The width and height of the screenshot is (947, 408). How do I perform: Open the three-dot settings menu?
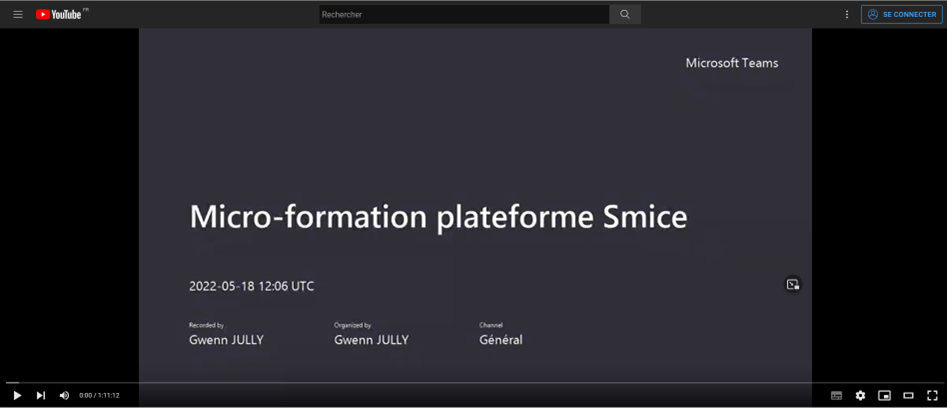(847, 14)
